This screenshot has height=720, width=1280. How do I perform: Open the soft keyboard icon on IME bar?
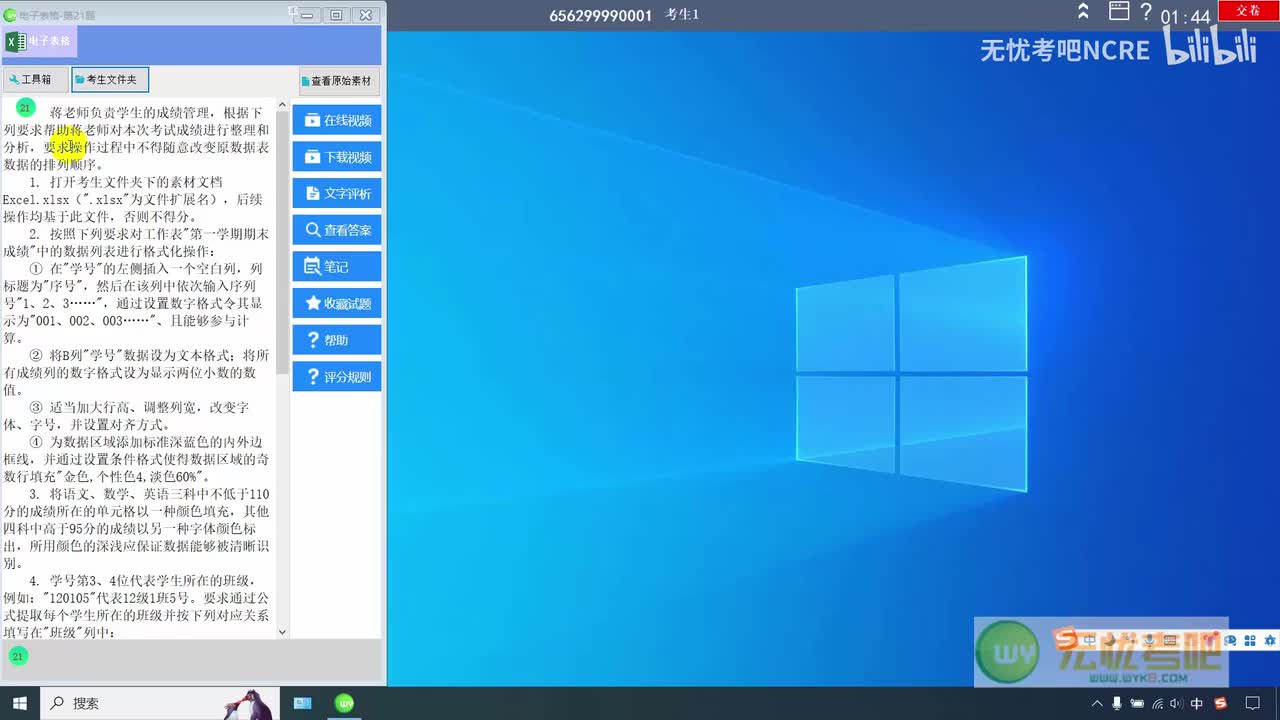[x=1169, y=640]
